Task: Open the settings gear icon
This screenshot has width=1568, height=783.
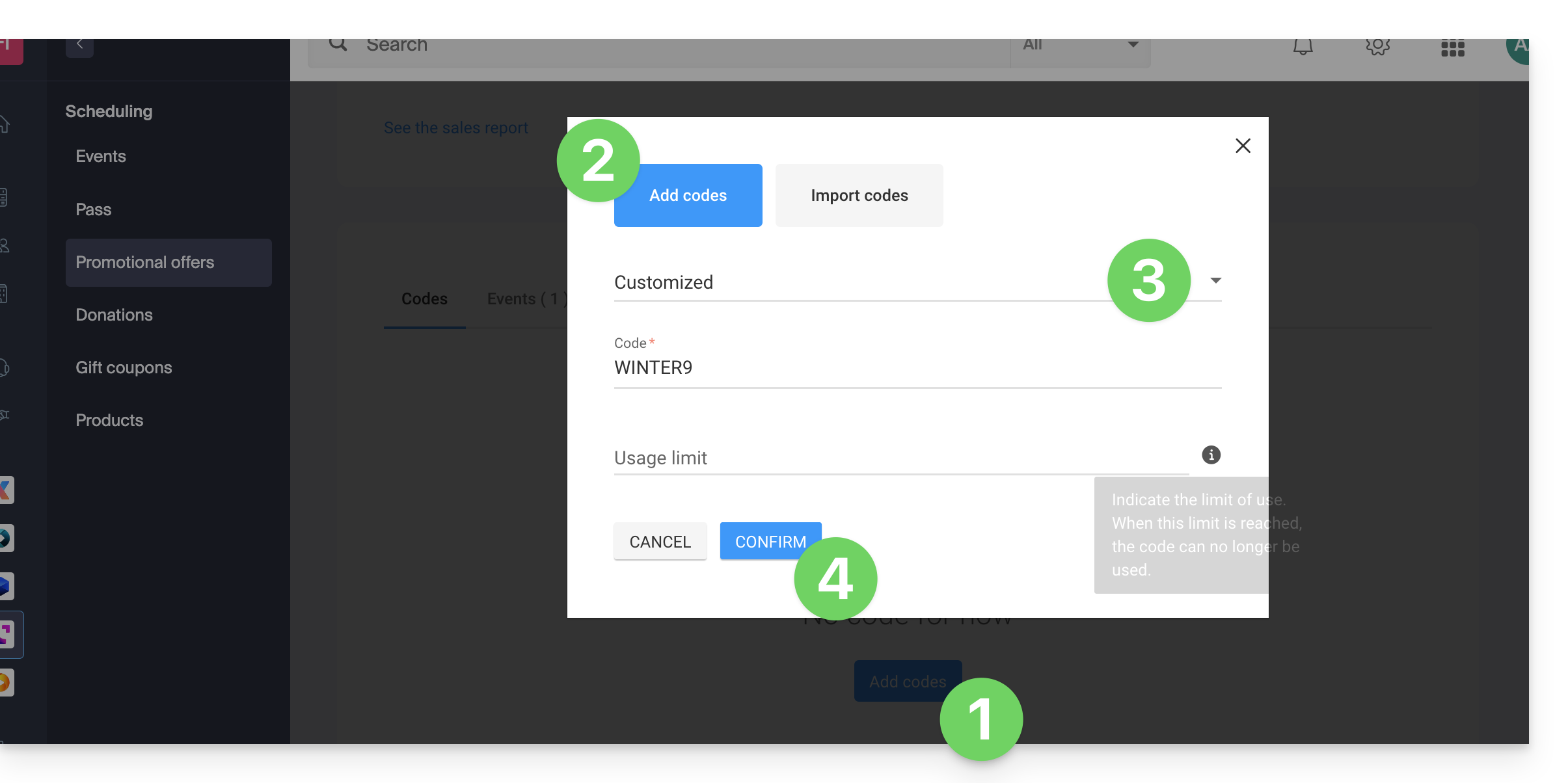Action: [1377, 46]
